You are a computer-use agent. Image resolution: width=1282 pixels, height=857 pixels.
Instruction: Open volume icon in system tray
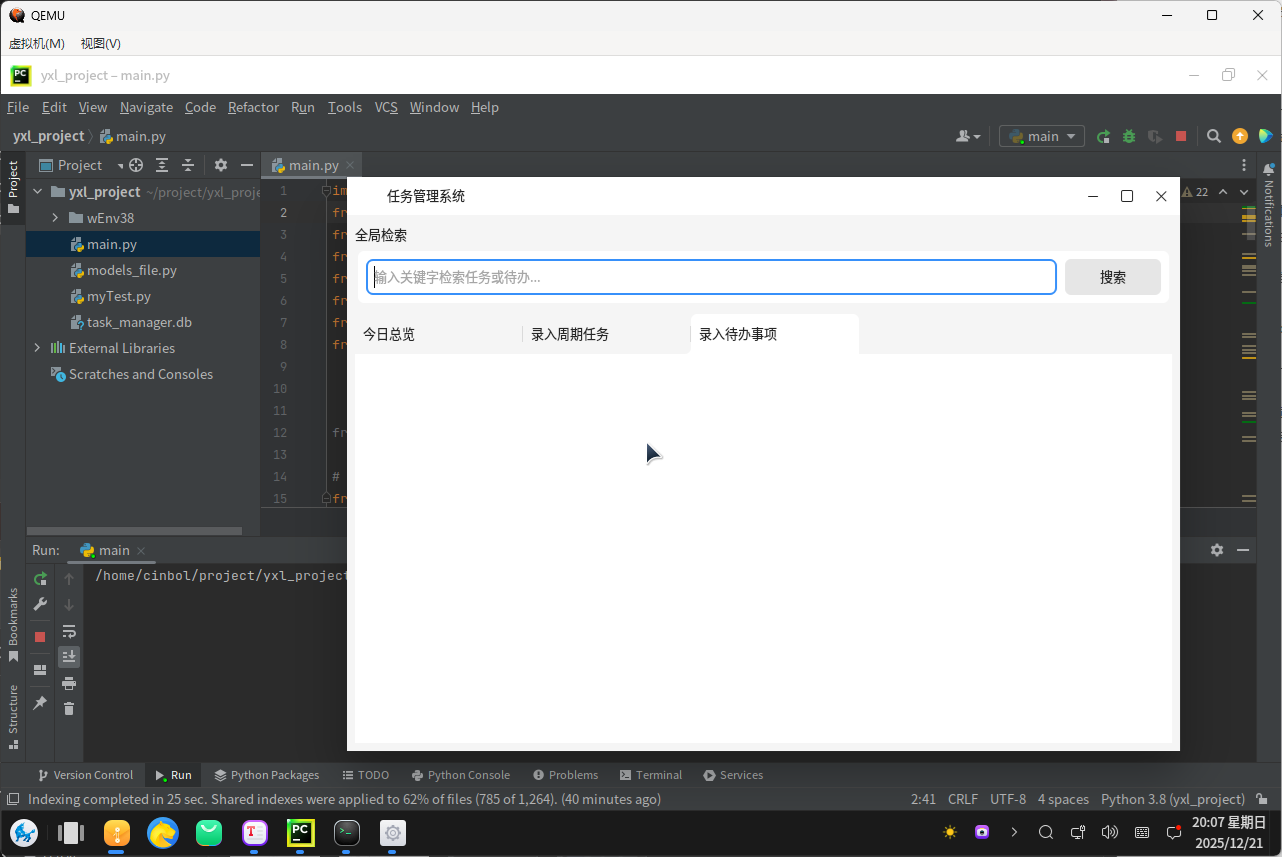(x=1109, y=832)
